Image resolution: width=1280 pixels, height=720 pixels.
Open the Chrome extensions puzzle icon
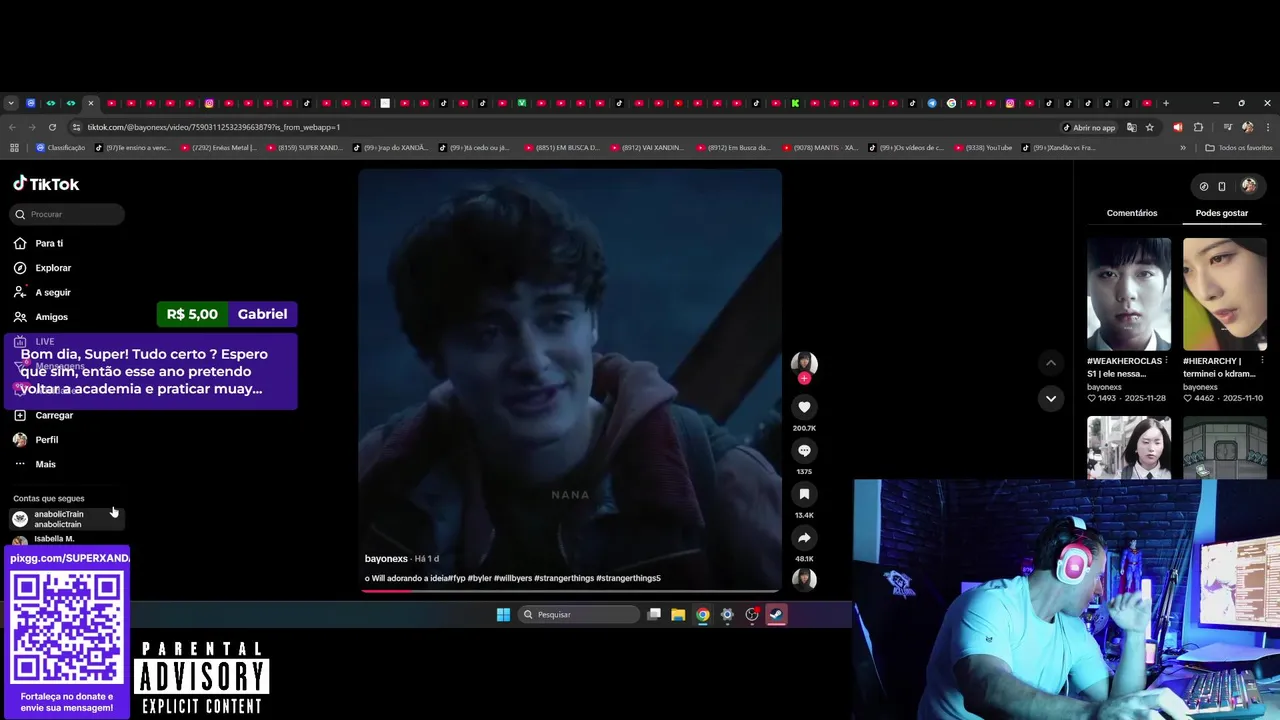tap(1198, 127)
